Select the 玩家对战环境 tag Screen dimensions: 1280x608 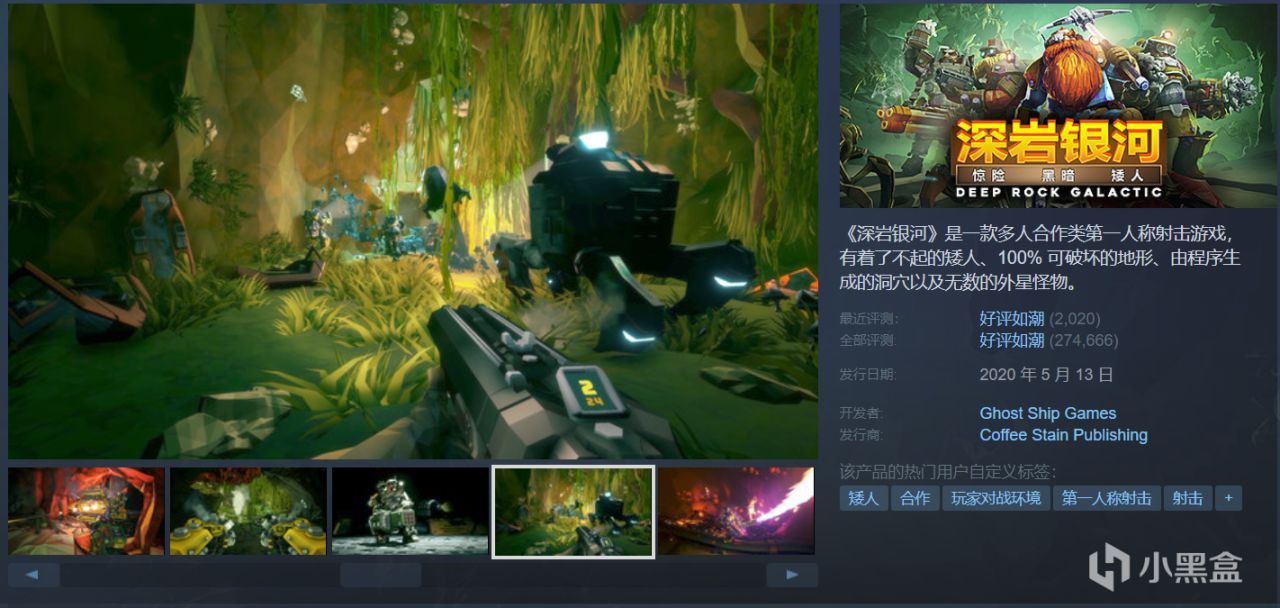coord(995,498)
